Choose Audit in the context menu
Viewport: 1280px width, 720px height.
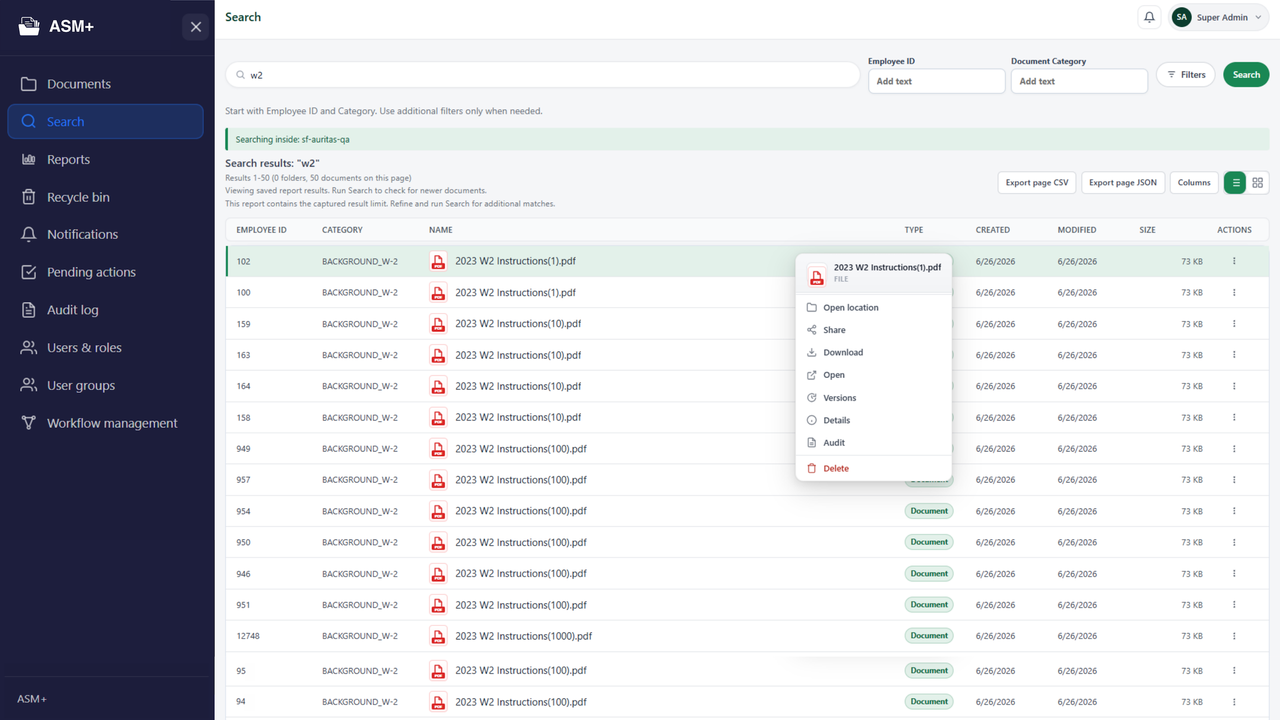(873, 443)
